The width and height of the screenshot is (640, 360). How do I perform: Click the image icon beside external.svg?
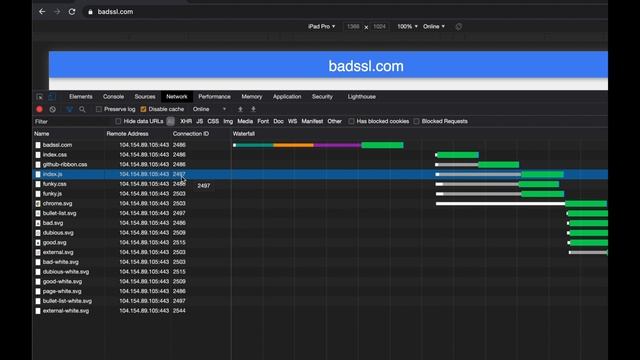(38, 252)
